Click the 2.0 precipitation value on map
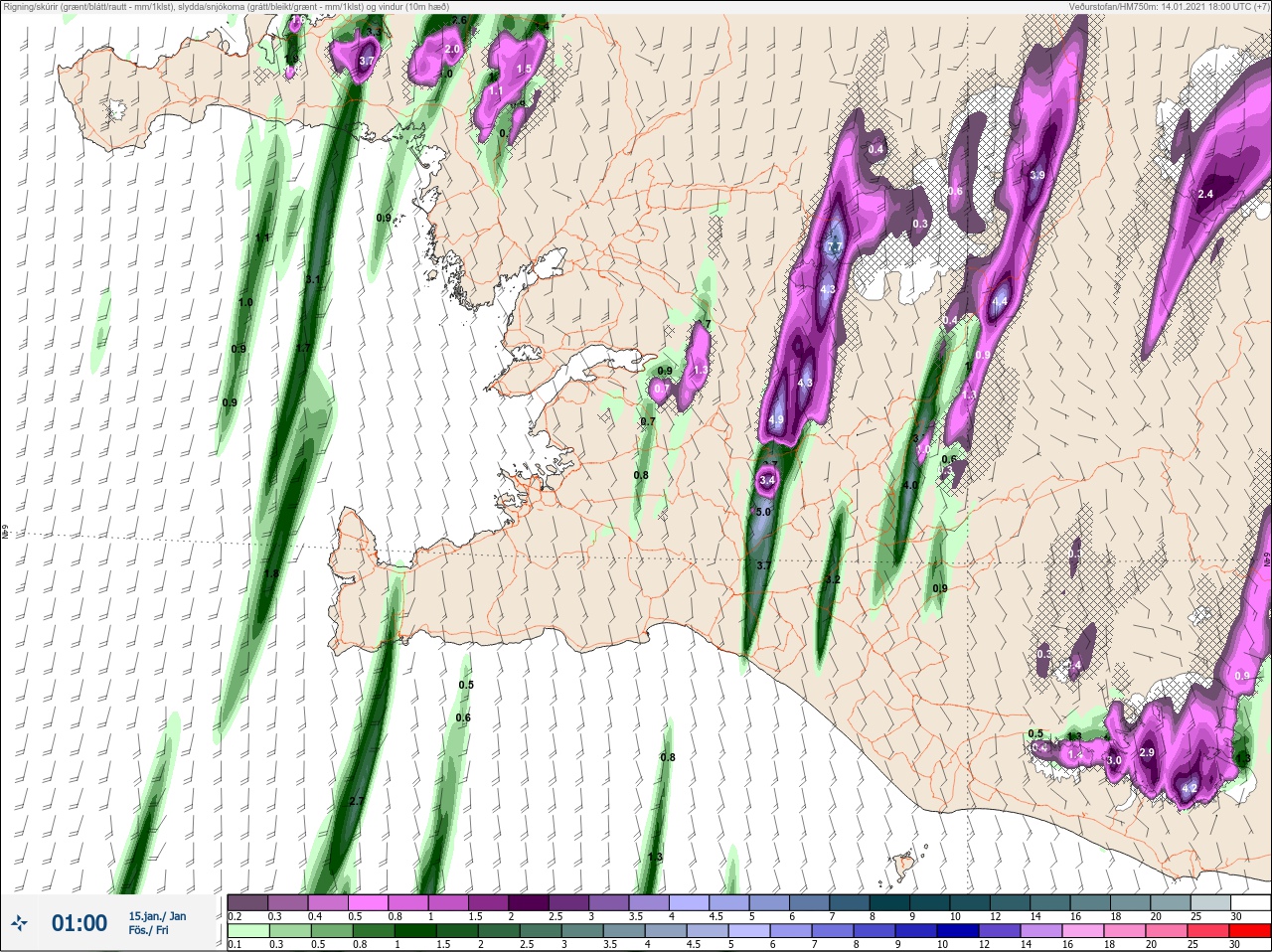The height and width of the screenshot is (952, 1272). click(452, 49)
